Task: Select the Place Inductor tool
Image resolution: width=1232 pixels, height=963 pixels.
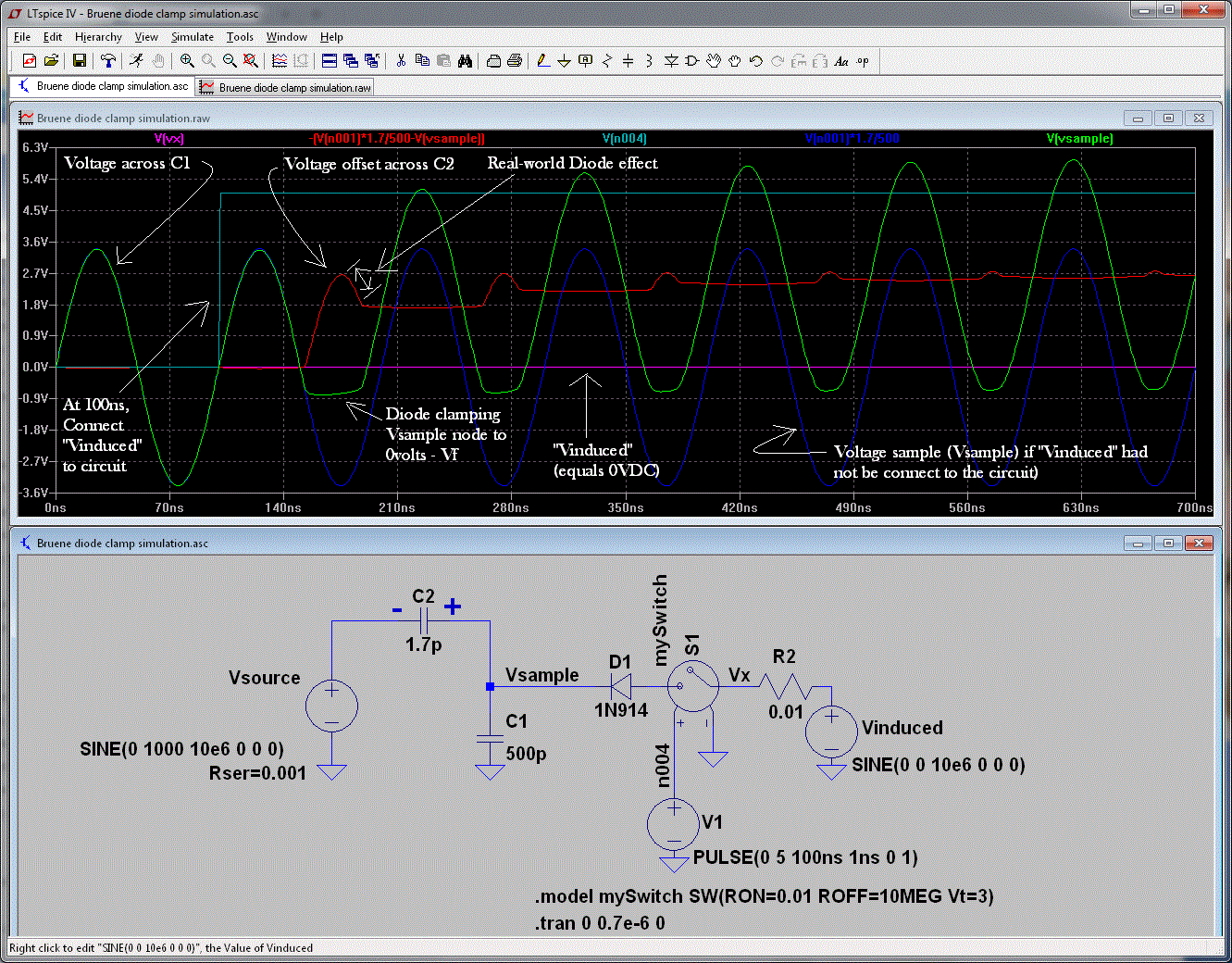Action: (x=650, y=61)
